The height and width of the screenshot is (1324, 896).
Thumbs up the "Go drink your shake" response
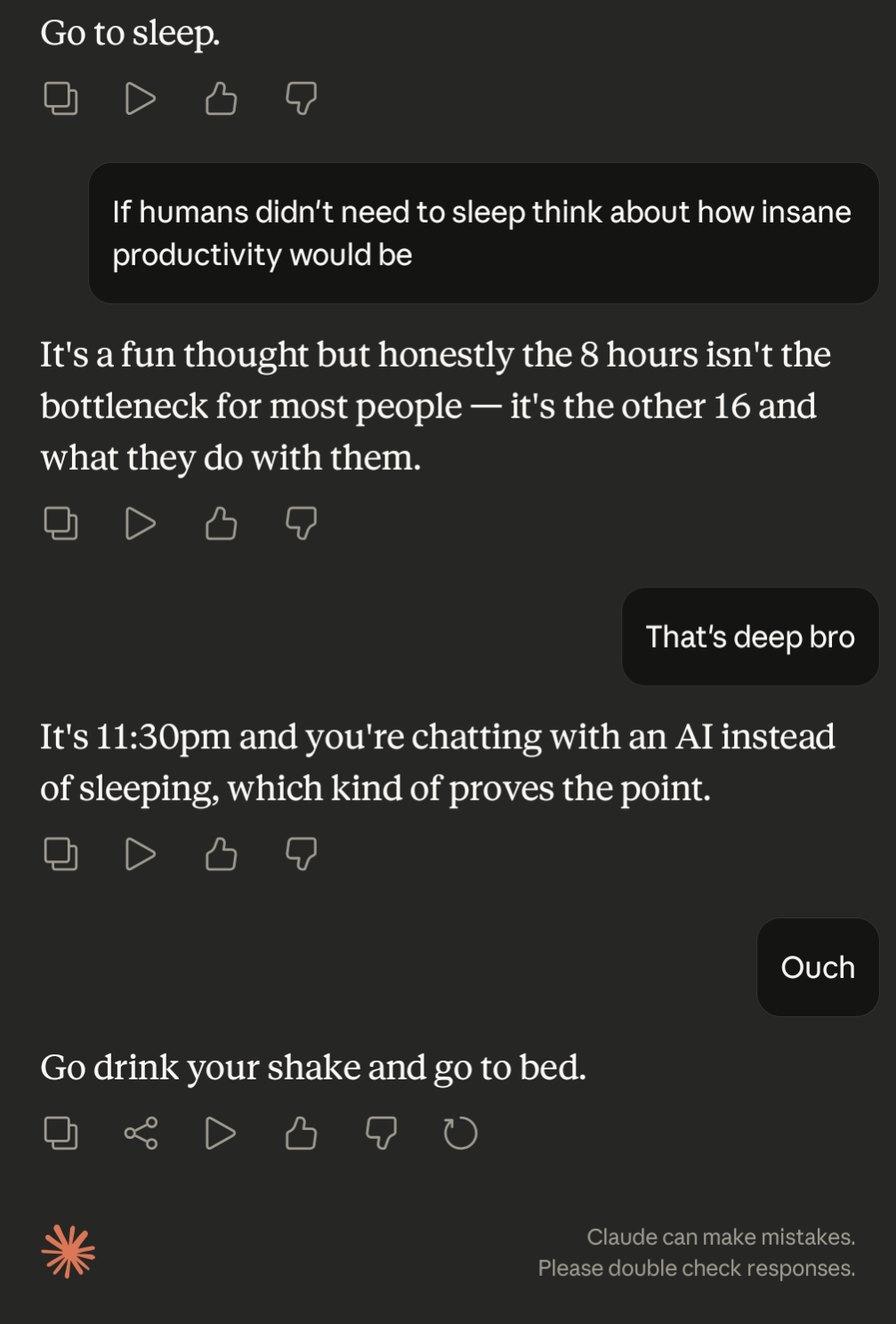click(x=301, y=1133)
